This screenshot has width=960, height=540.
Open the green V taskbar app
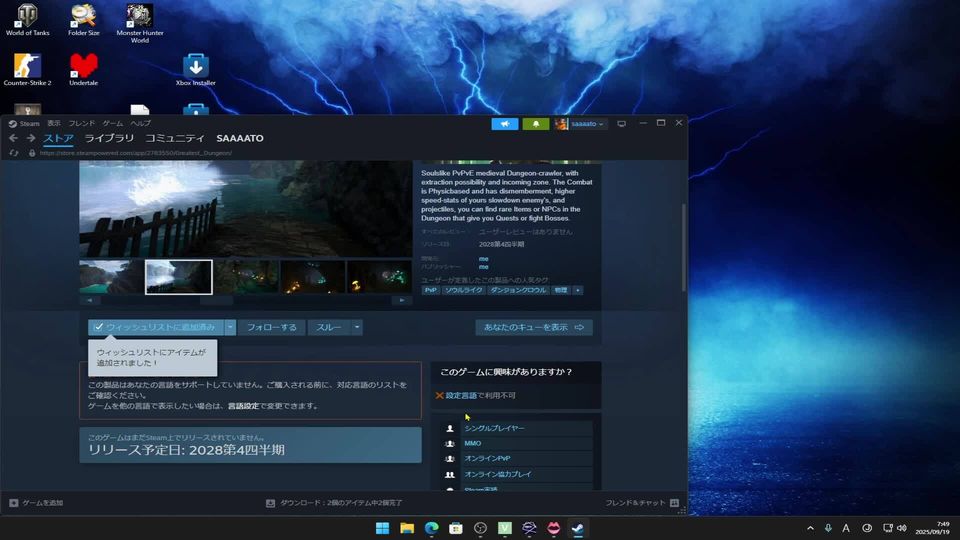point(504,528)
